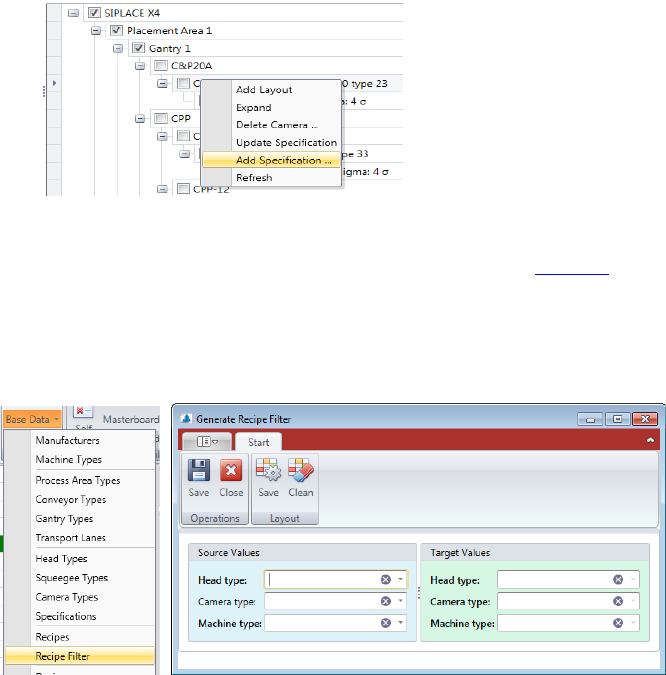Image resolution: width=666 pixels, height=675 pixels.
Task: Click the Masterboard toolbar label
Action: click(131, 419)
